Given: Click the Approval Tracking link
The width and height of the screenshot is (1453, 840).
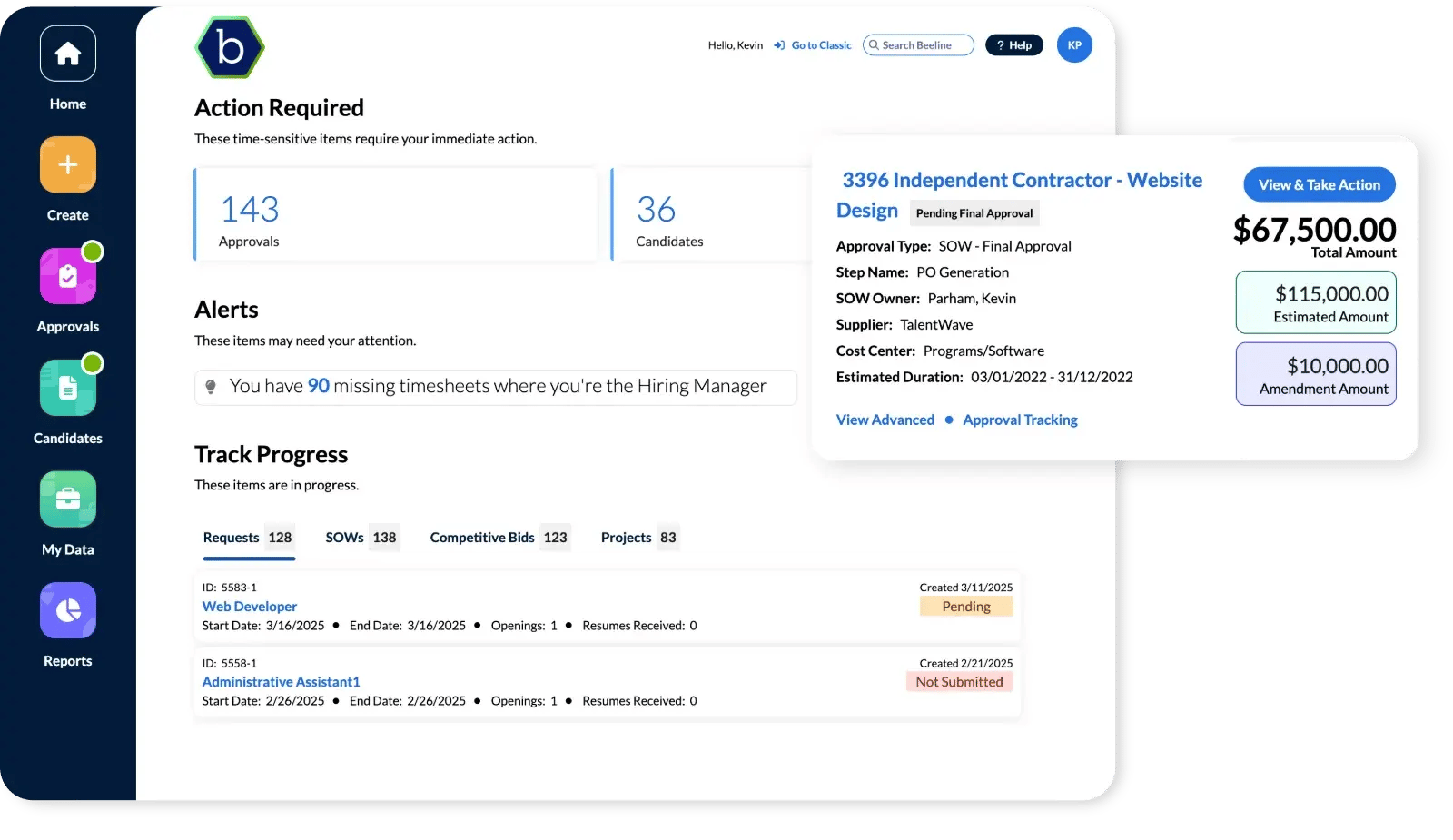Looking at the screenshot, I should [x=1020, y=420].
